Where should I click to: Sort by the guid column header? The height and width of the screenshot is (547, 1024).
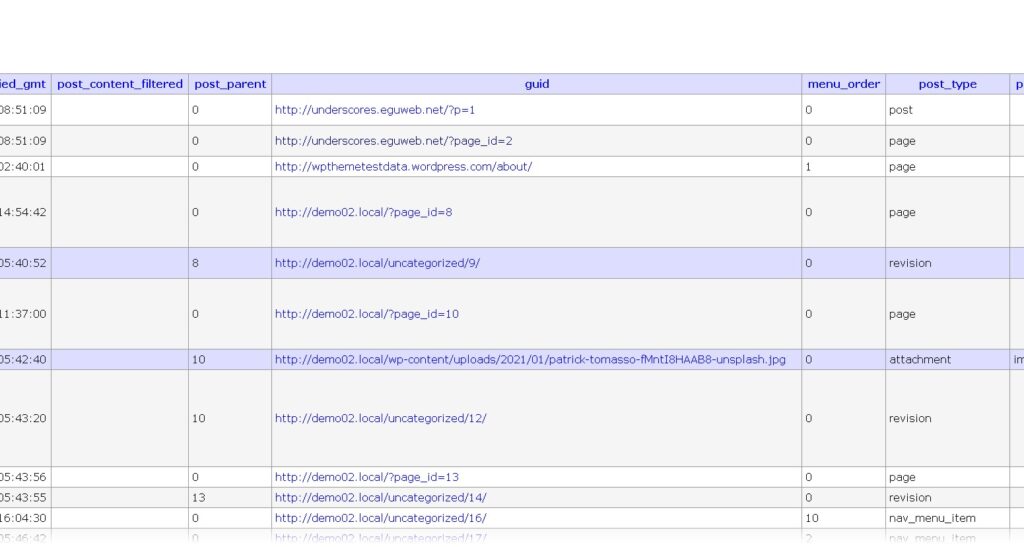(x=537, y=85)
